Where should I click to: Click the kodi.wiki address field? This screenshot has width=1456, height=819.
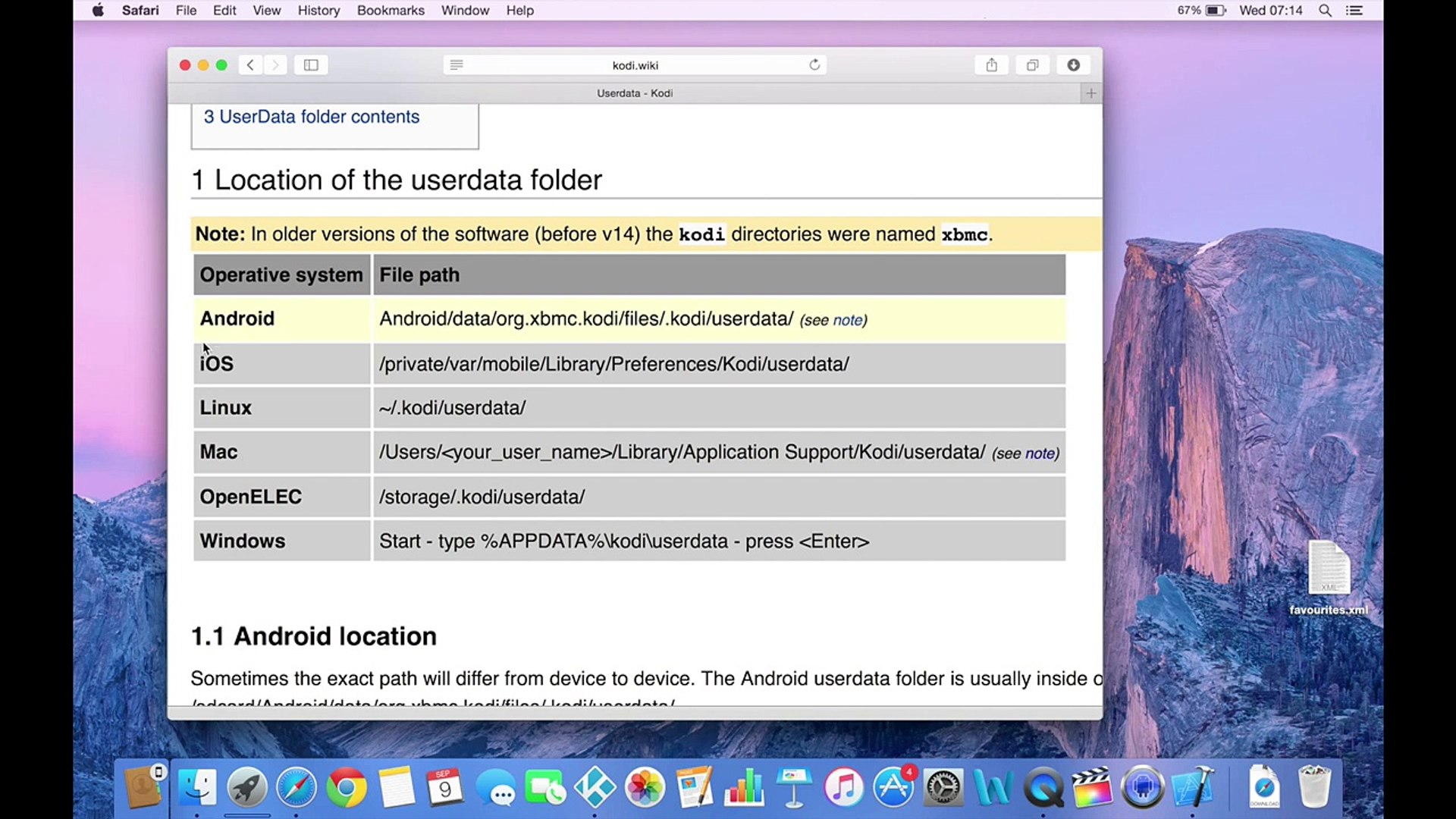[x=635, y=65]
